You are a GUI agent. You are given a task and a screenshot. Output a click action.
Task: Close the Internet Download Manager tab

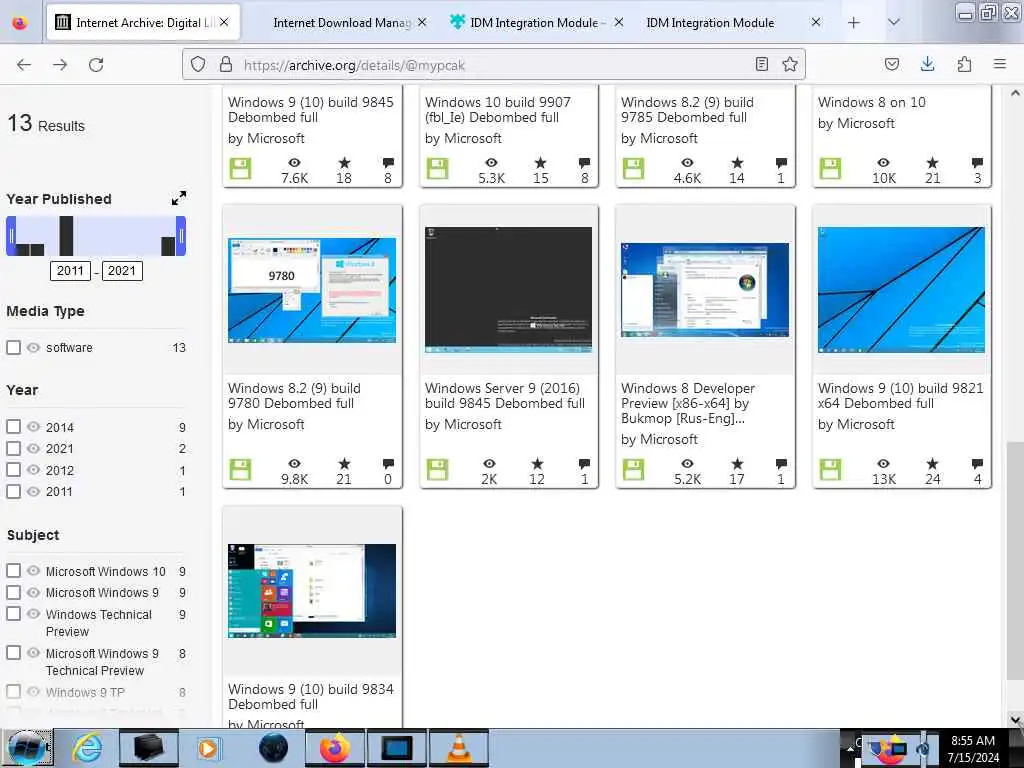pyautogui.click(x=422, y=22)
